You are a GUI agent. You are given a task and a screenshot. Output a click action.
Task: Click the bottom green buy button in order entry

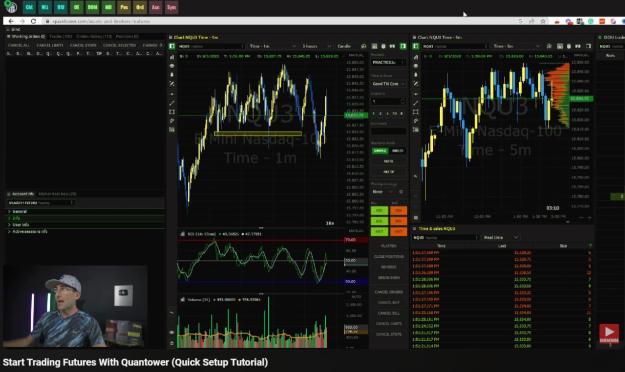[x=379, y=231]
